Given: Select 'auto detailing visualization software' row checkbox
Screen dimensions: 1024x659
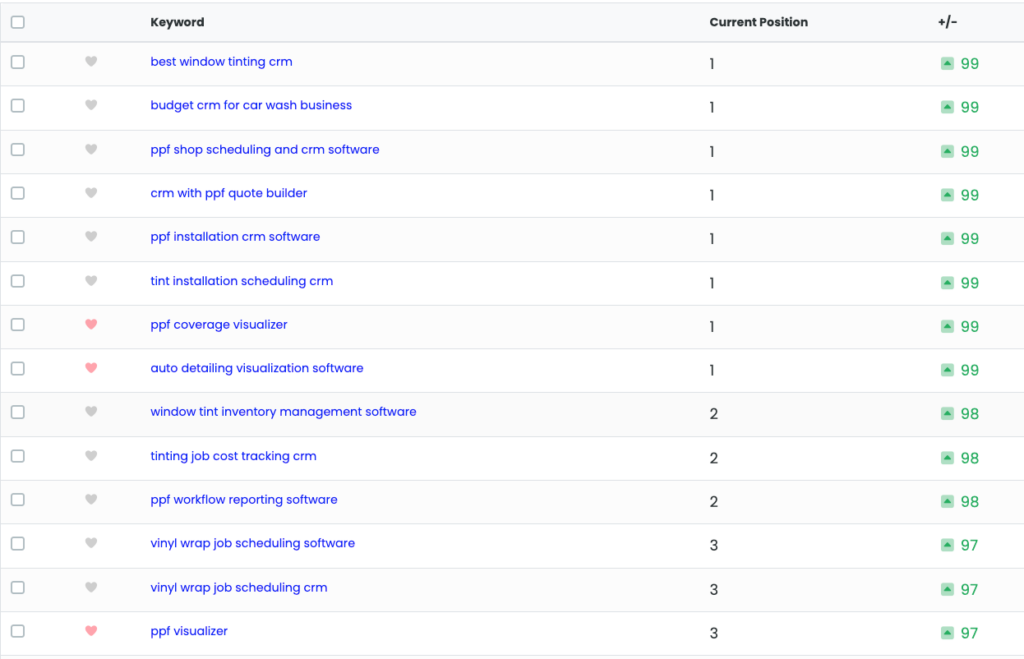Looking at the screenshot, I should pos(18,368).
